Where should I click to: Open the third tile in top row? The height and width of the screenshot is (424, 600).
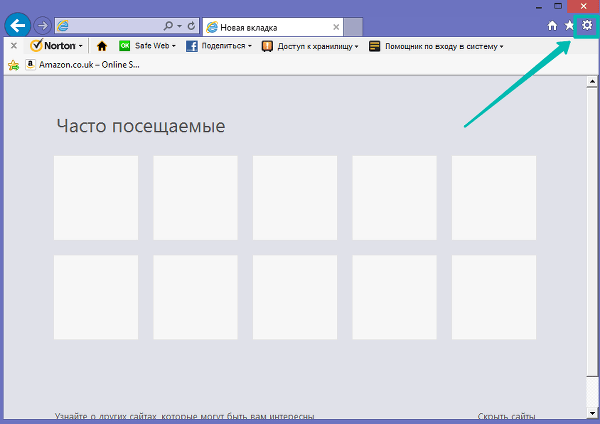pyautogui.click(x=295, y=198)
